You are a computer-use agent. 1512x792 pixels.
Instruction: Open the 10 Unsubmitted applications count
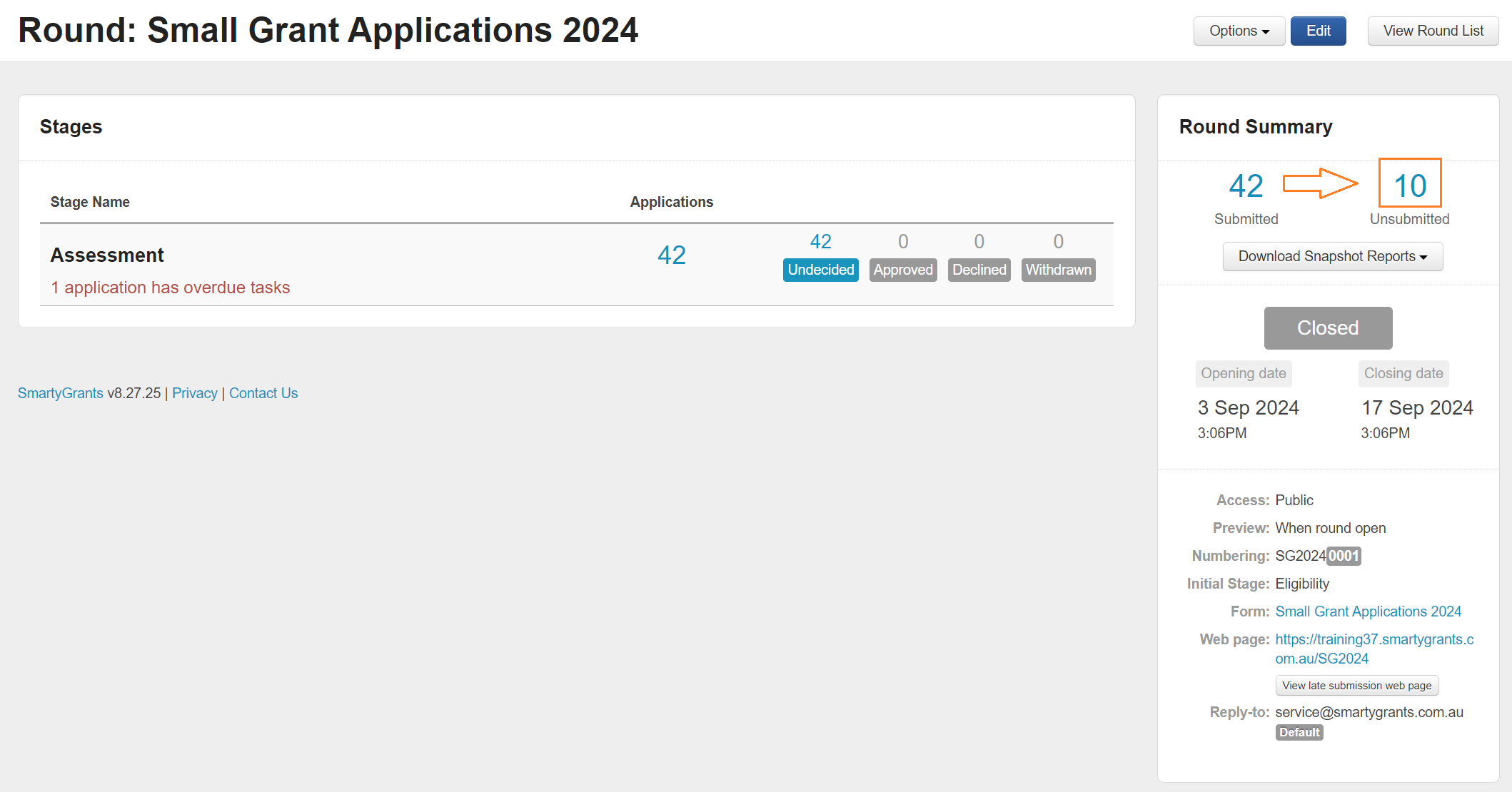pyautogui.click(x=1409, y=186)
